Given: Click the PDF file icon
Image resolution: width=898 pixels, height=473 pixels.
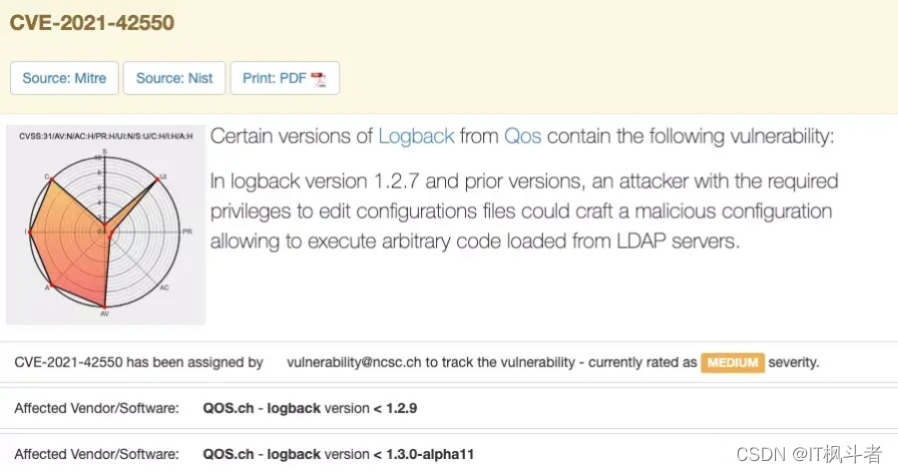Looking at the screenshot, I should coord(318,79).
